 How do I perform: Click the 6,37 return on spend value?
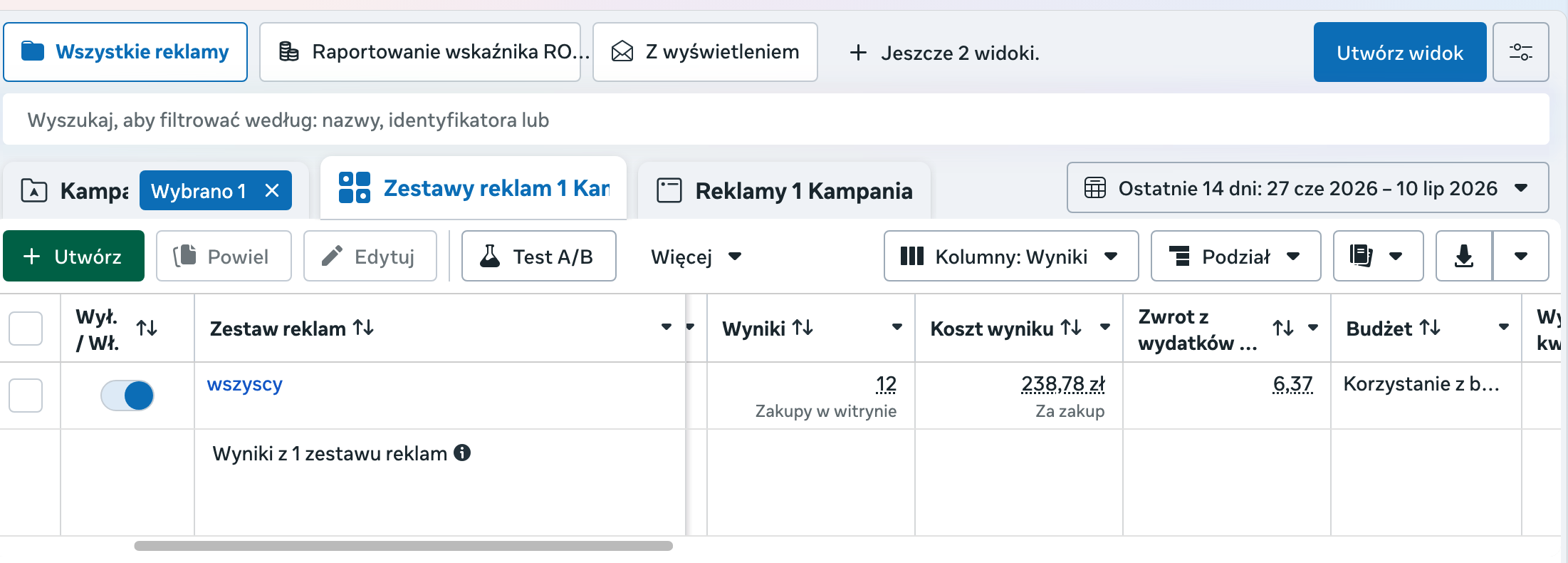[x=1292, y=384]
